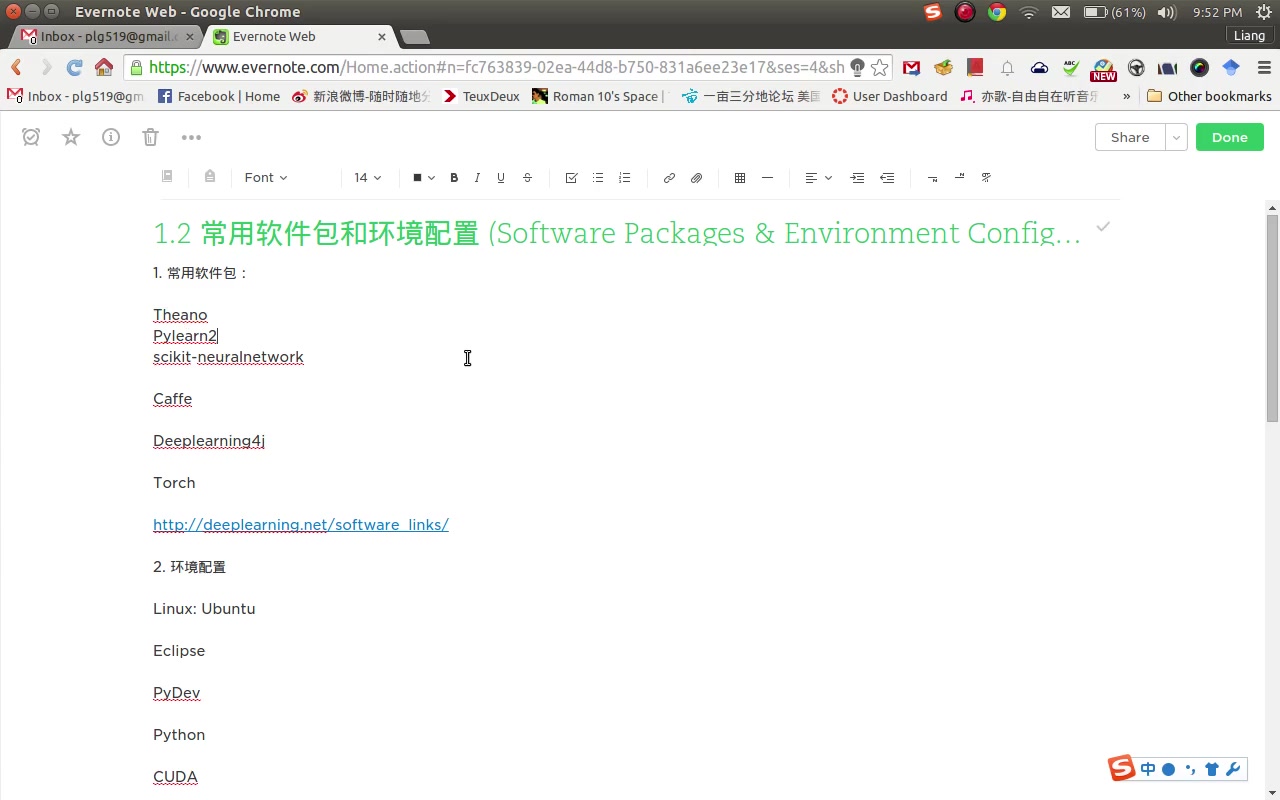Screen dimensions: 1280x800
Task: Go back in browser history
Action: tap(16, 67)
